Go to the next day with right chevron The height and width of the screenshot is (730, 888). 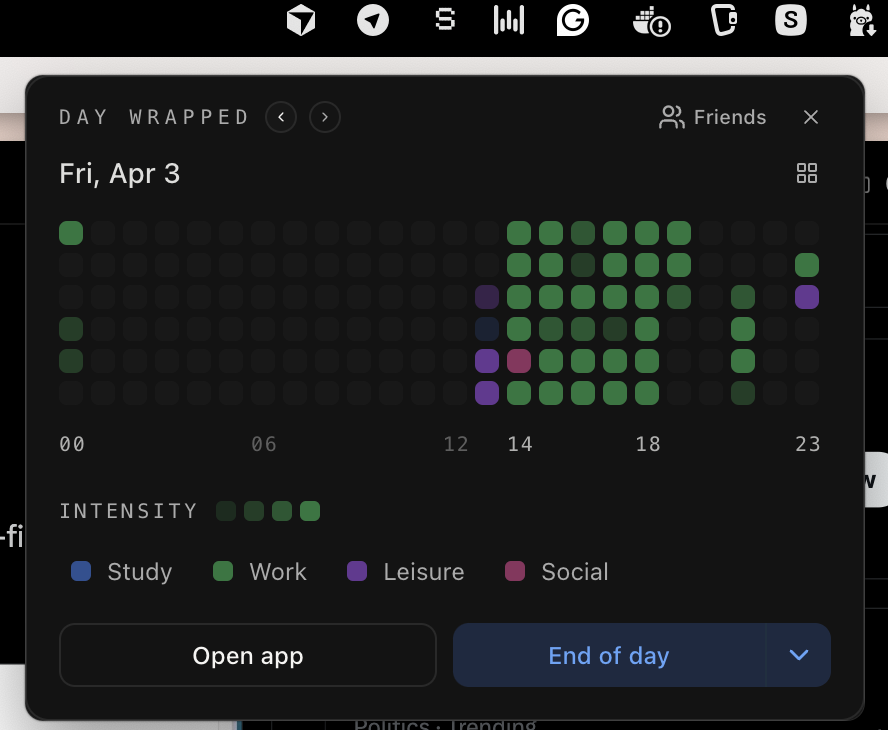pyautogui.click(x=325, y=117)
